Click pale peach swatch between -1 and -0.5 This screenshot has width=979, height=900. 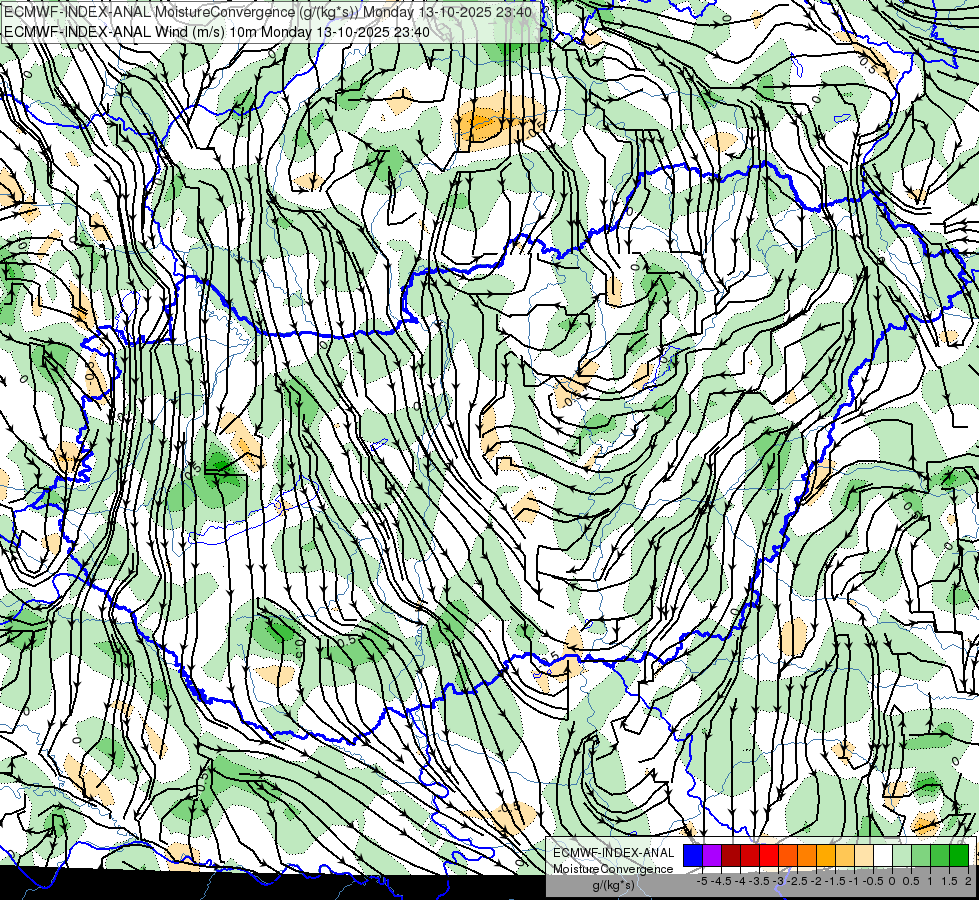pyautogui.click(x=864, y=856)
